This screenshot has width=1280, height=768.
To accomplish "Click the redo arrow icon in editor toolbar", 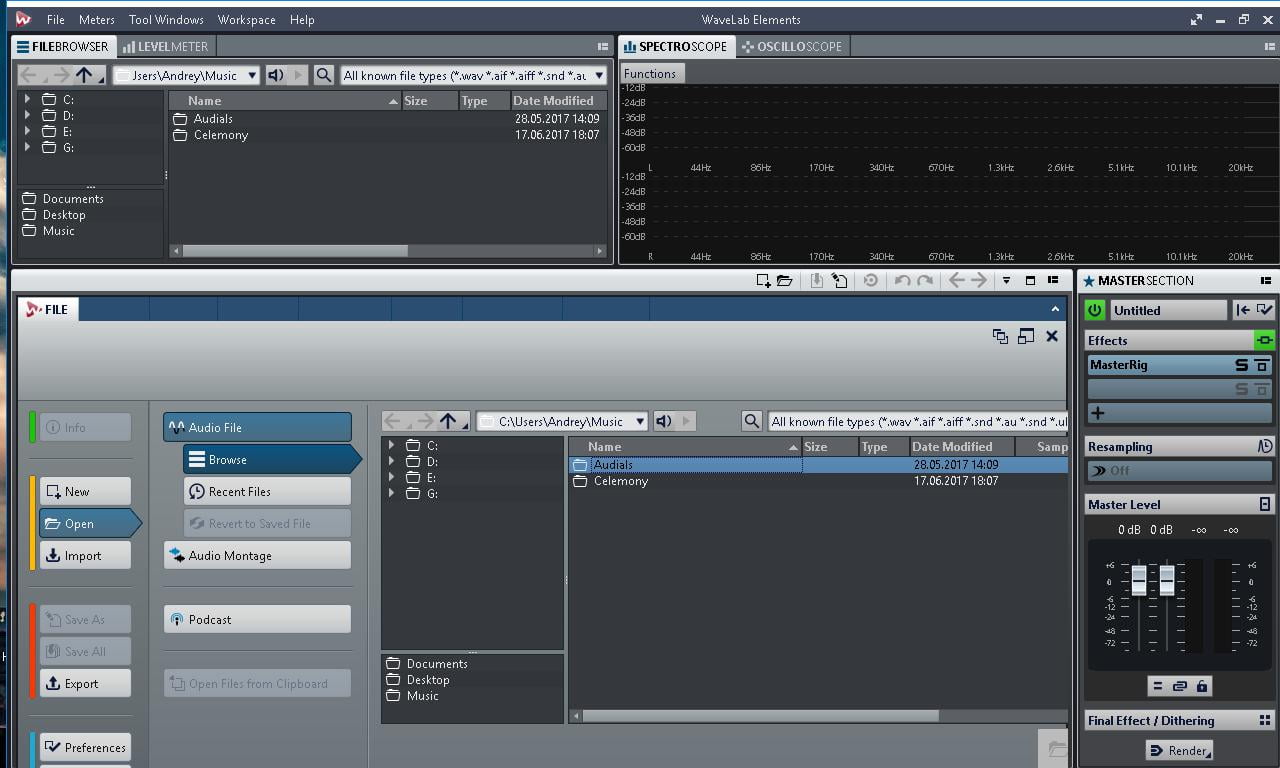I will pyautogui.click(x=925, y=281).
